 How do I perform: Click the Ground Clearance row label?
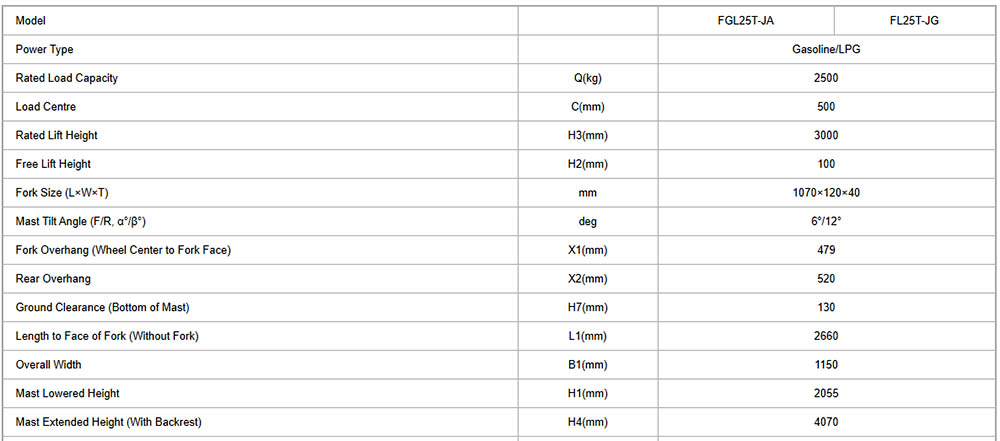[103, 307]
